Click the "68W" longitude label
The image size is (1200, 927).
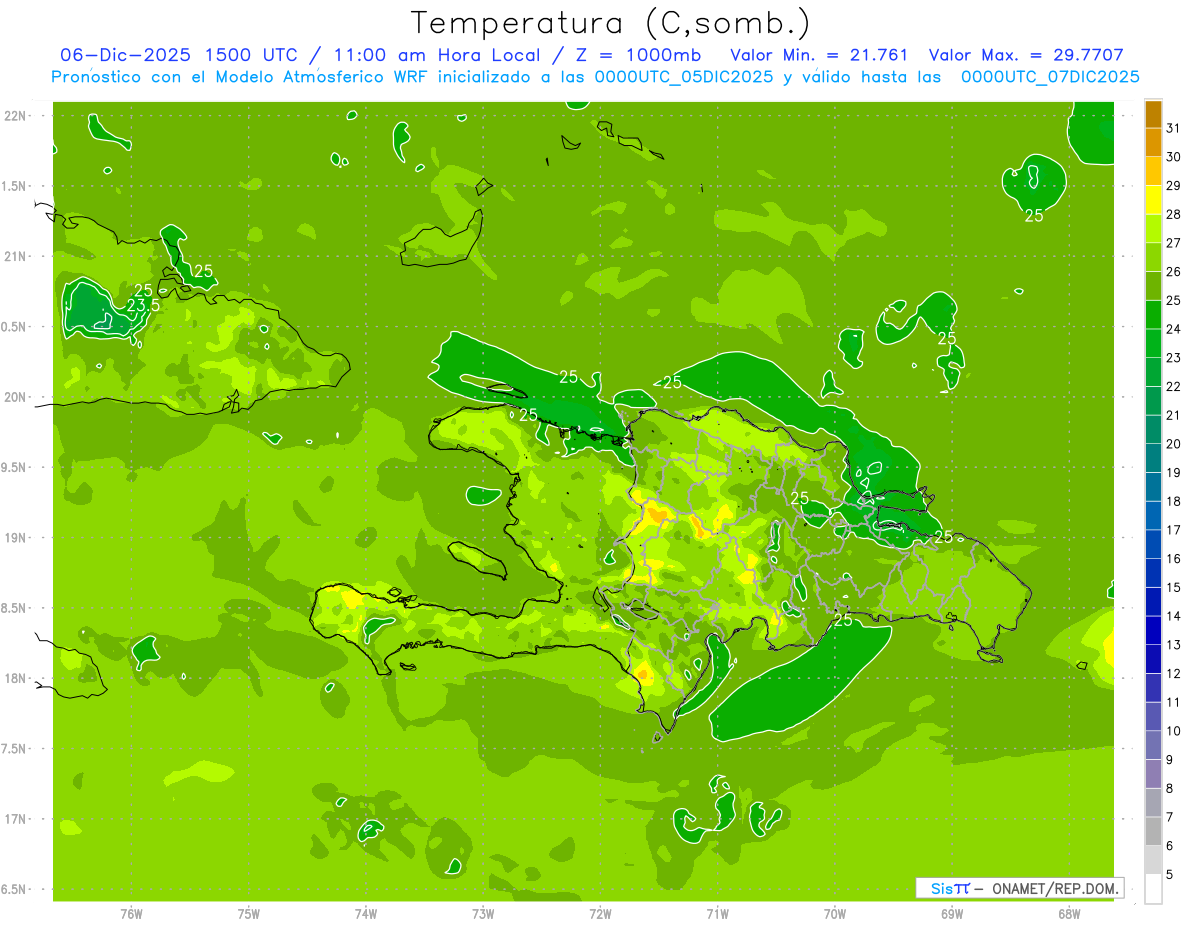[x=1069, y=913]
